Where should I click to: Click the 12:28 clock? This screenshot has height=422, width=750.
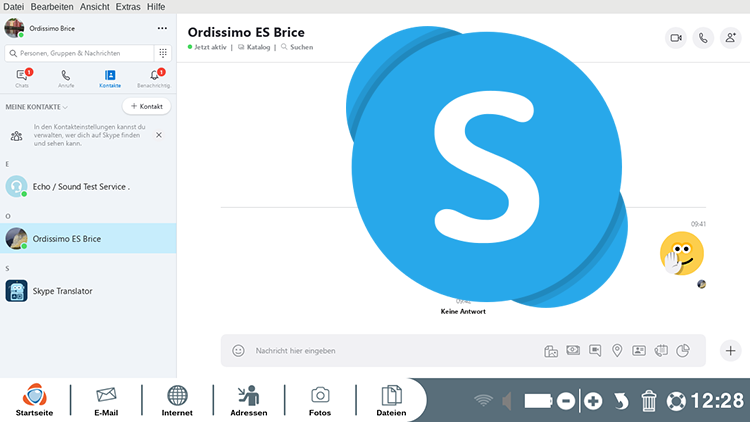(717, 400)
